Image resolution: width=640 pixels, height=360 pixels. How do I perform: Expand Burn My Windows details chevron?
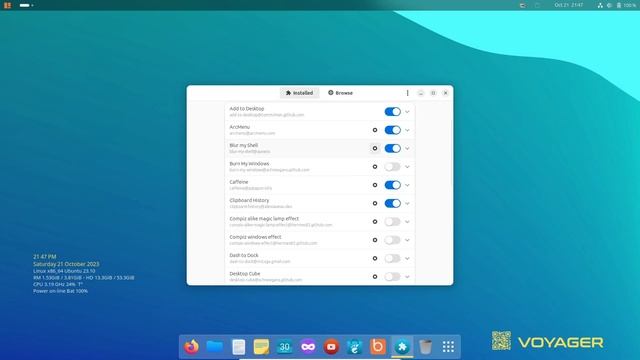407,167
